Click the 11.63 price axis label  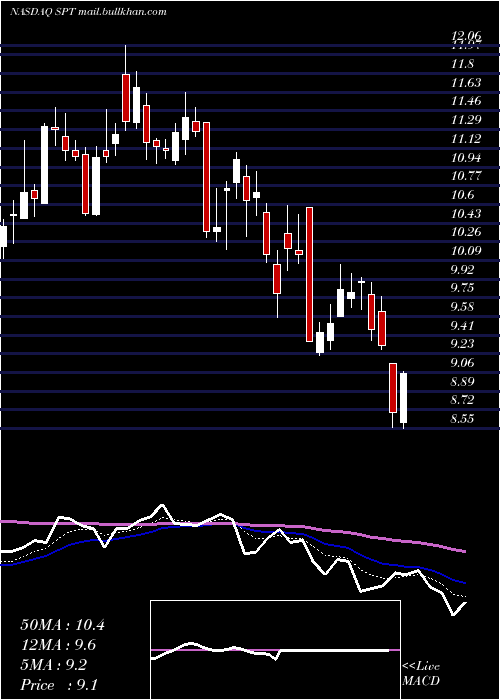[466, 83]
